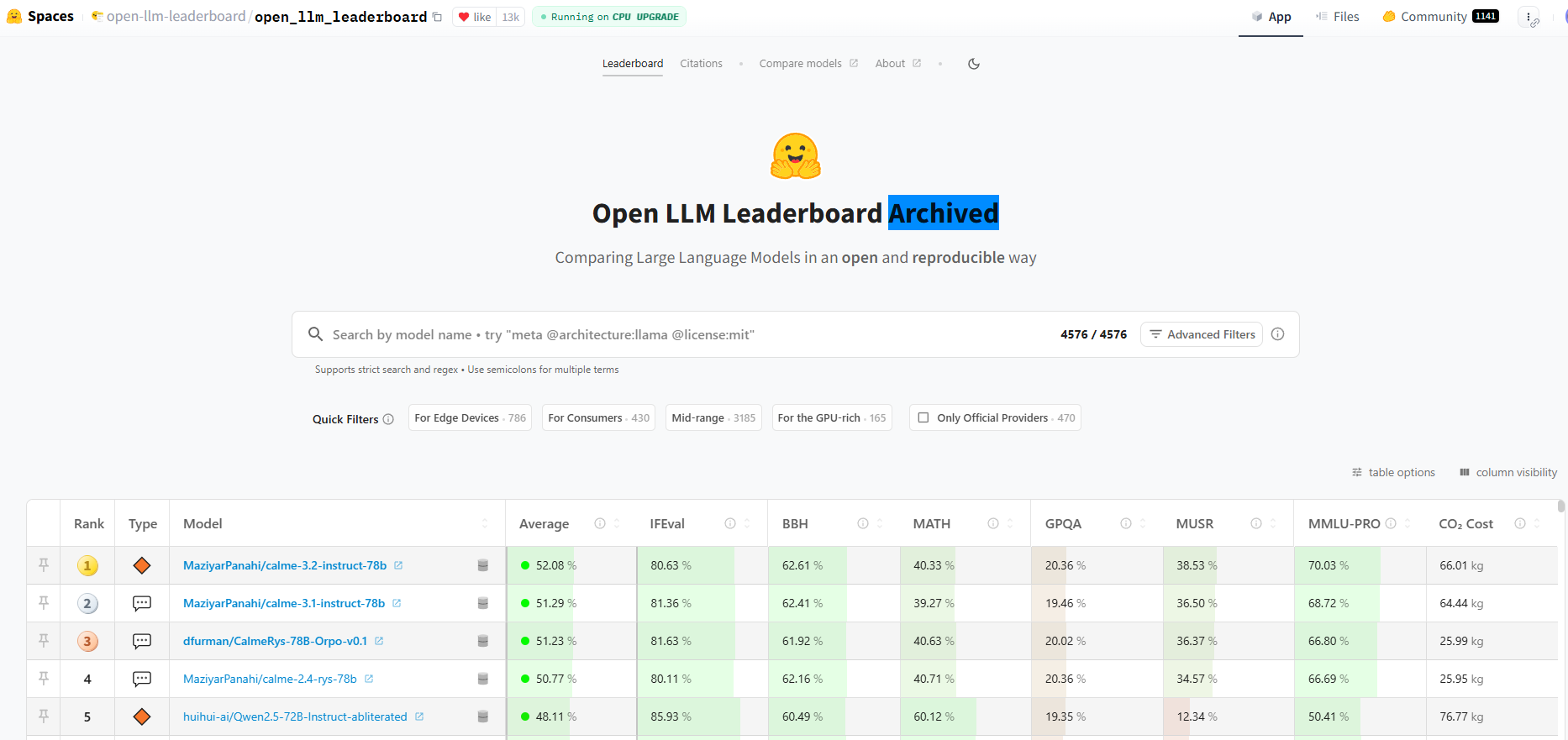1568x740 pixels.
Task: Open the Citations tab
Action: (x=701, y=64)
